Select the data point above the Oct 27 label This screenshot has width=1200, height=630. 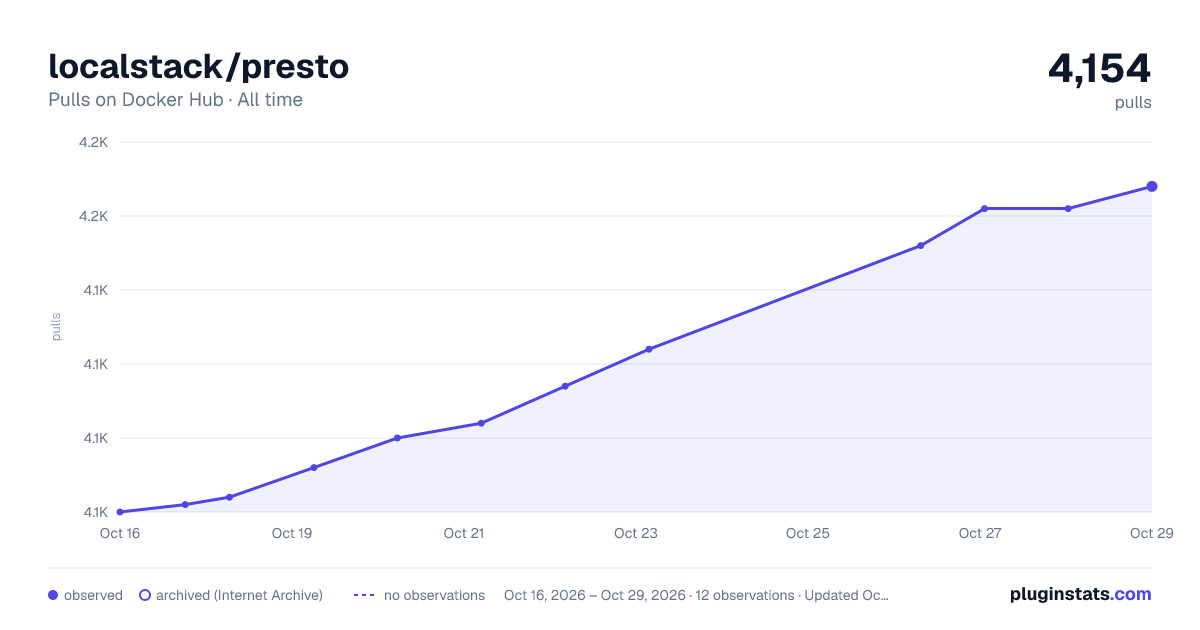pyautogui.click(x=984, y=208)
